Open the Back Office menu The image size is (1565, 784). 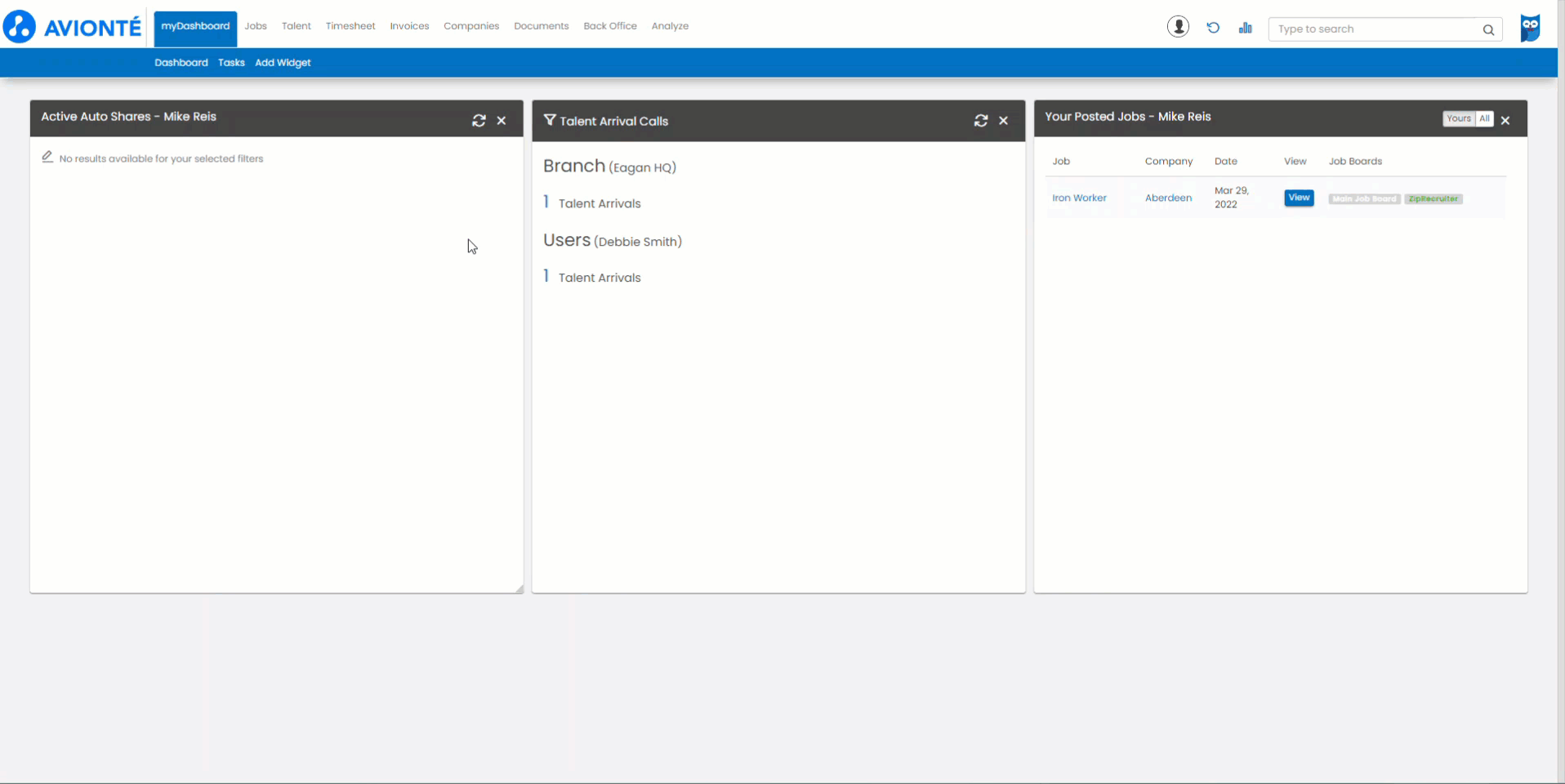pos(610,26)
